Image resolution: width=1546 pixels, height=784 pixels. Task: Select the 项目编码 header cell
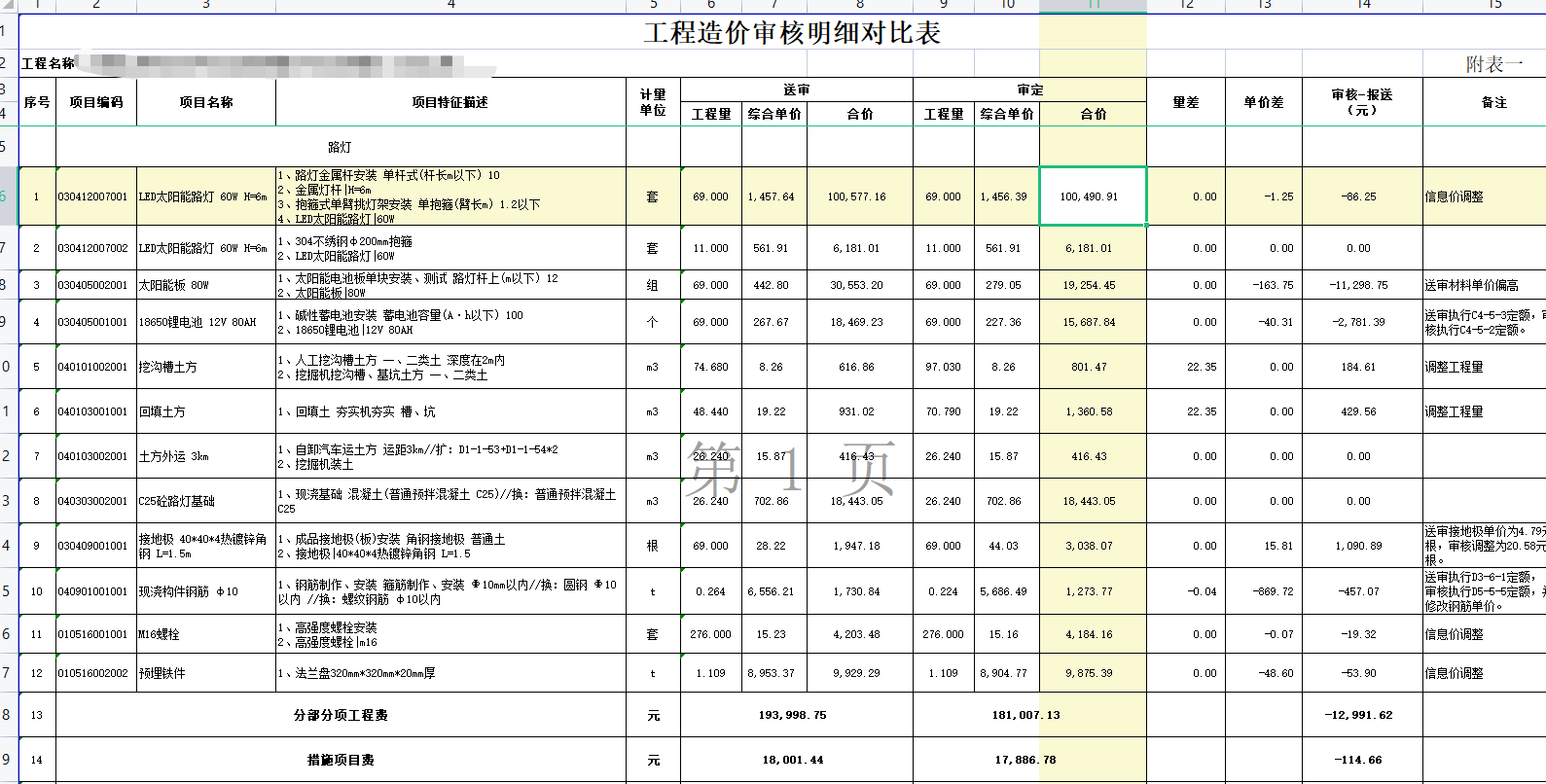click(96, 102)
